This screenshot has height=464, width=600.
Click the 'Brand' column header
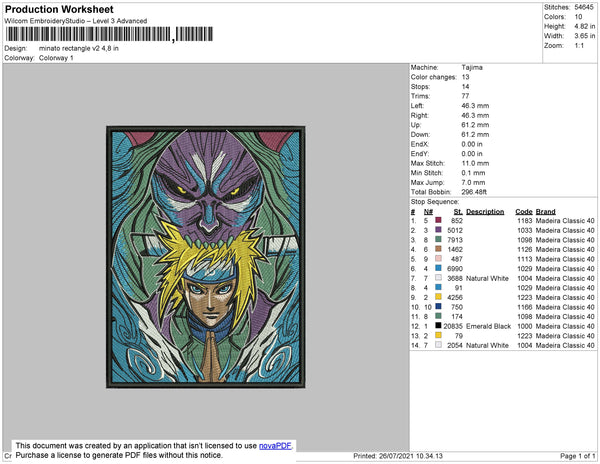click(x=545, y=212)
